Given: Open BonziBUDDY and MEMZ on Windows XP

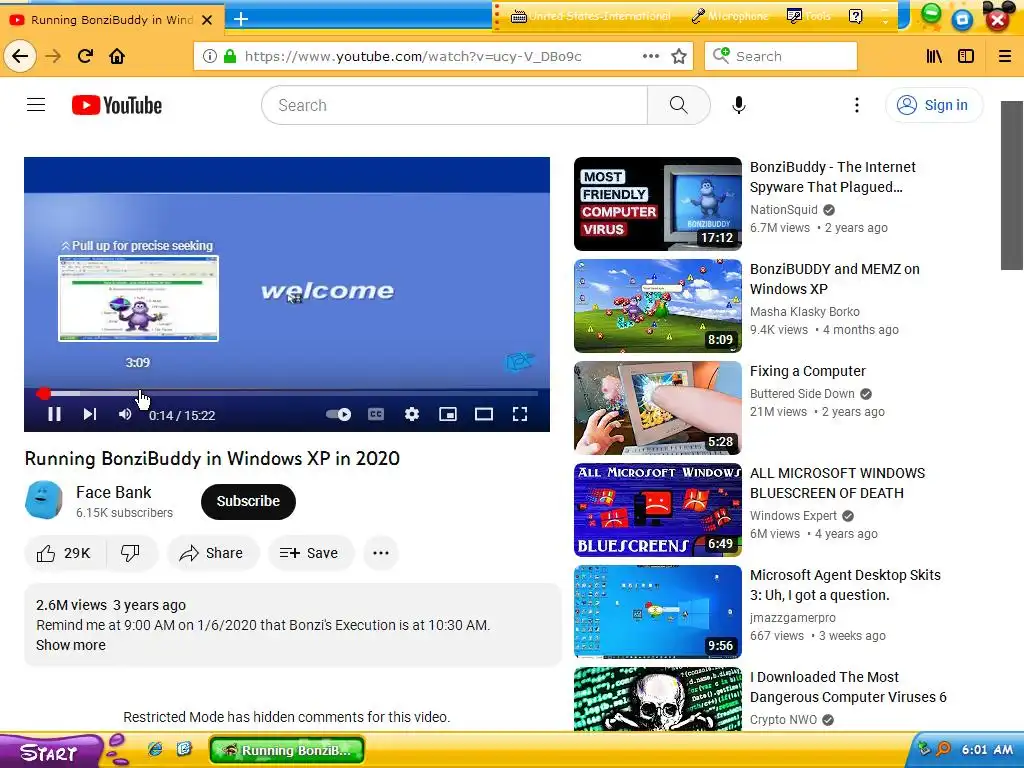Looking at the screenshot, I should coord(835,279).
